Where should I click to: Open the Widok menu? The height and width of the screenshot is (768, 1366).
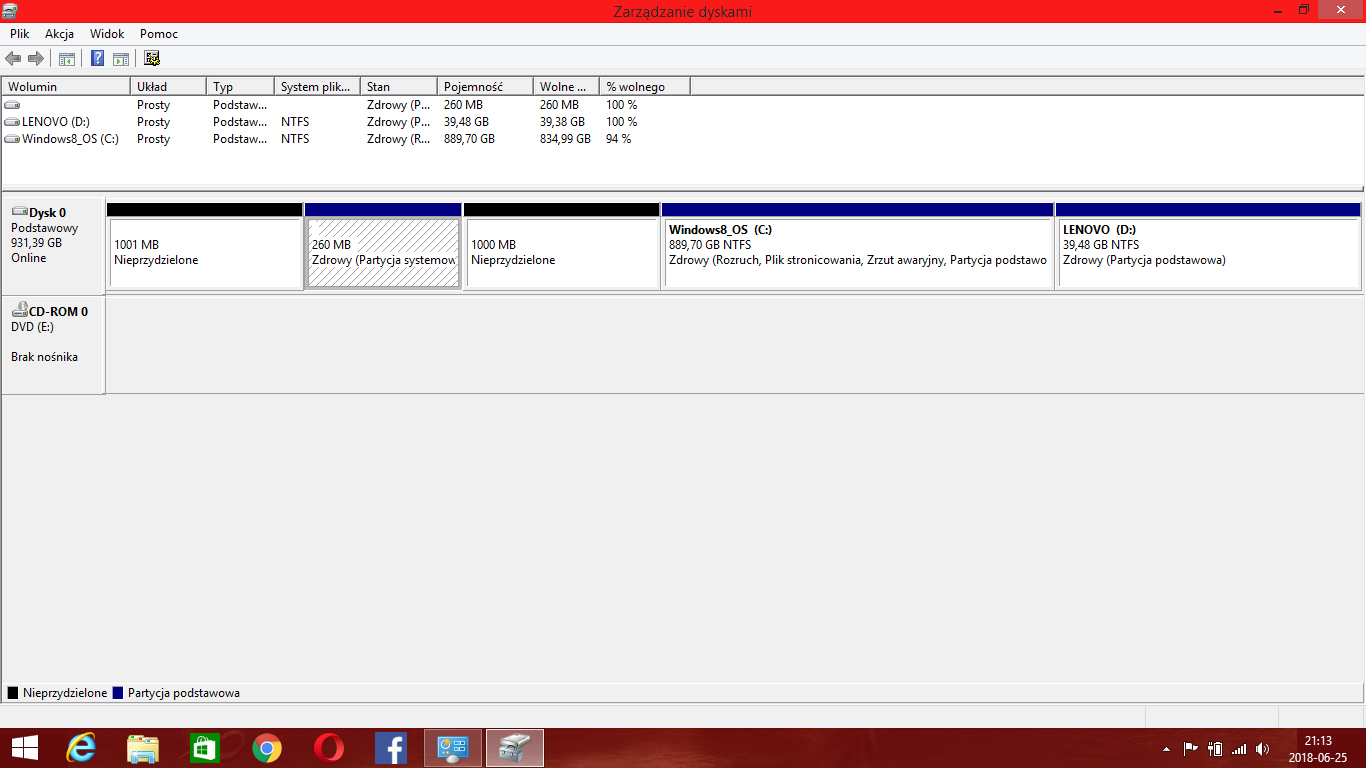pyautogui.click(x=107, y=34)
